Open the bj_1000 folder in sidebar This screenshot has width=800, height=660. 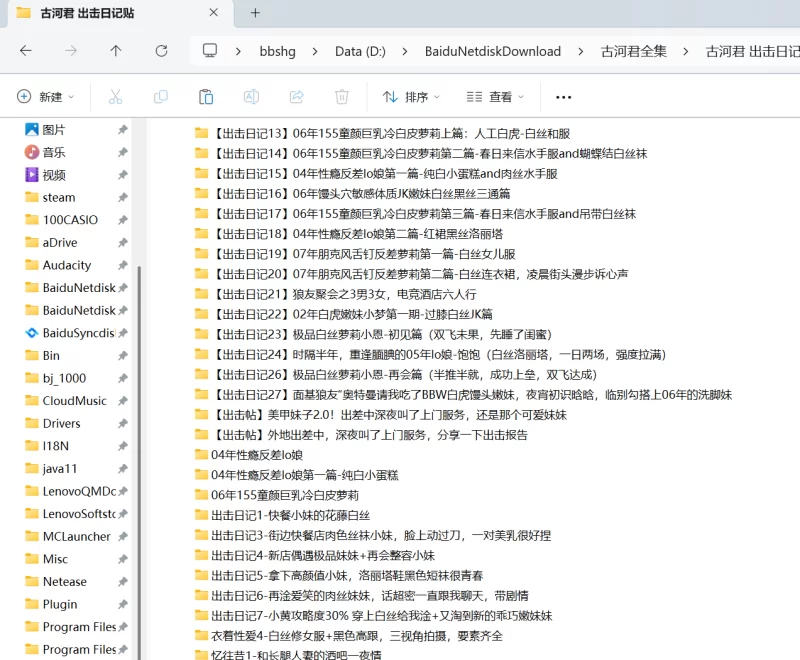pyautogui.click(x=64, y=378)
